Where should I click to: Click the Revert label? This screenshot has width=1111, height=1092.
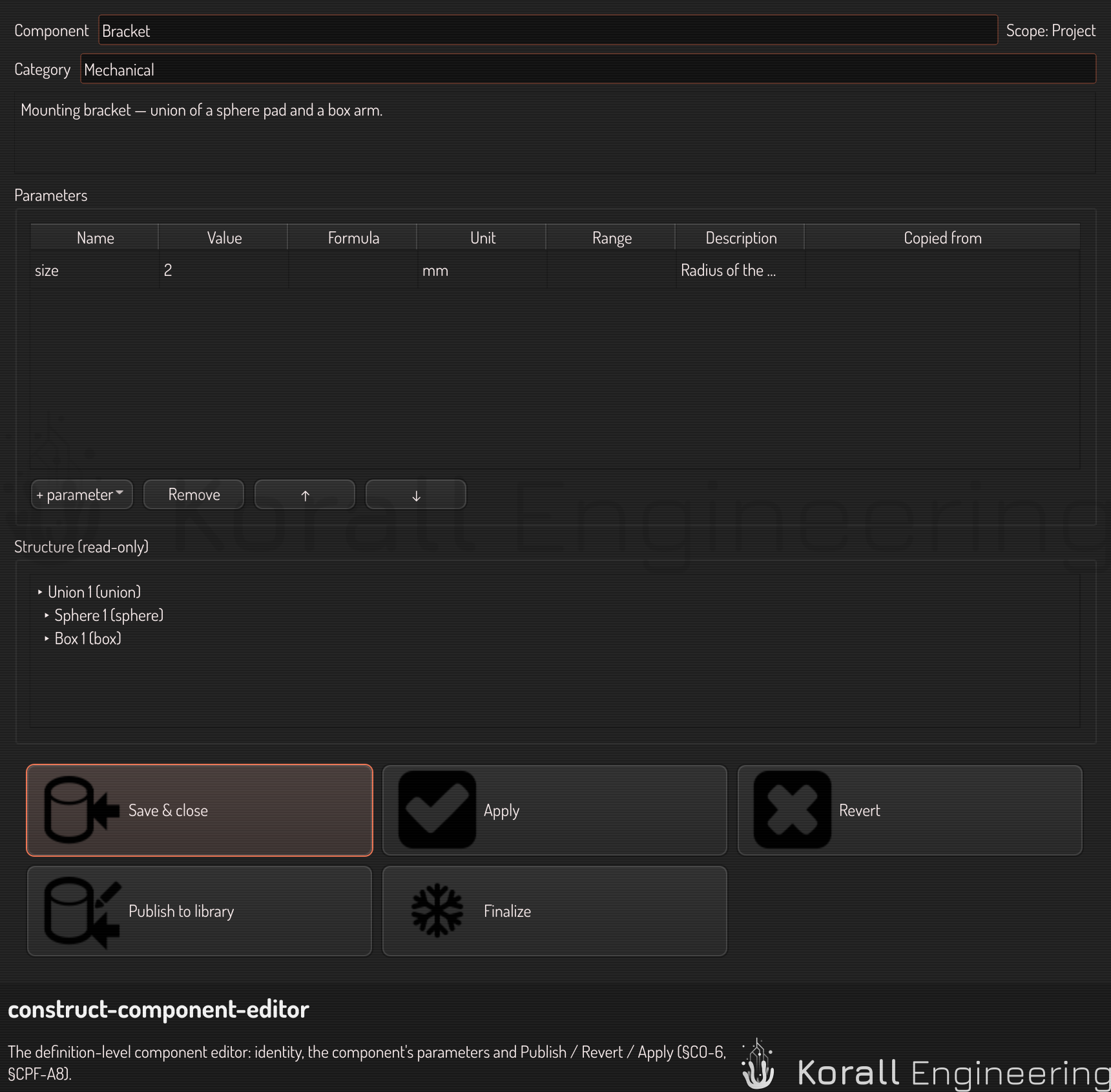859,810
